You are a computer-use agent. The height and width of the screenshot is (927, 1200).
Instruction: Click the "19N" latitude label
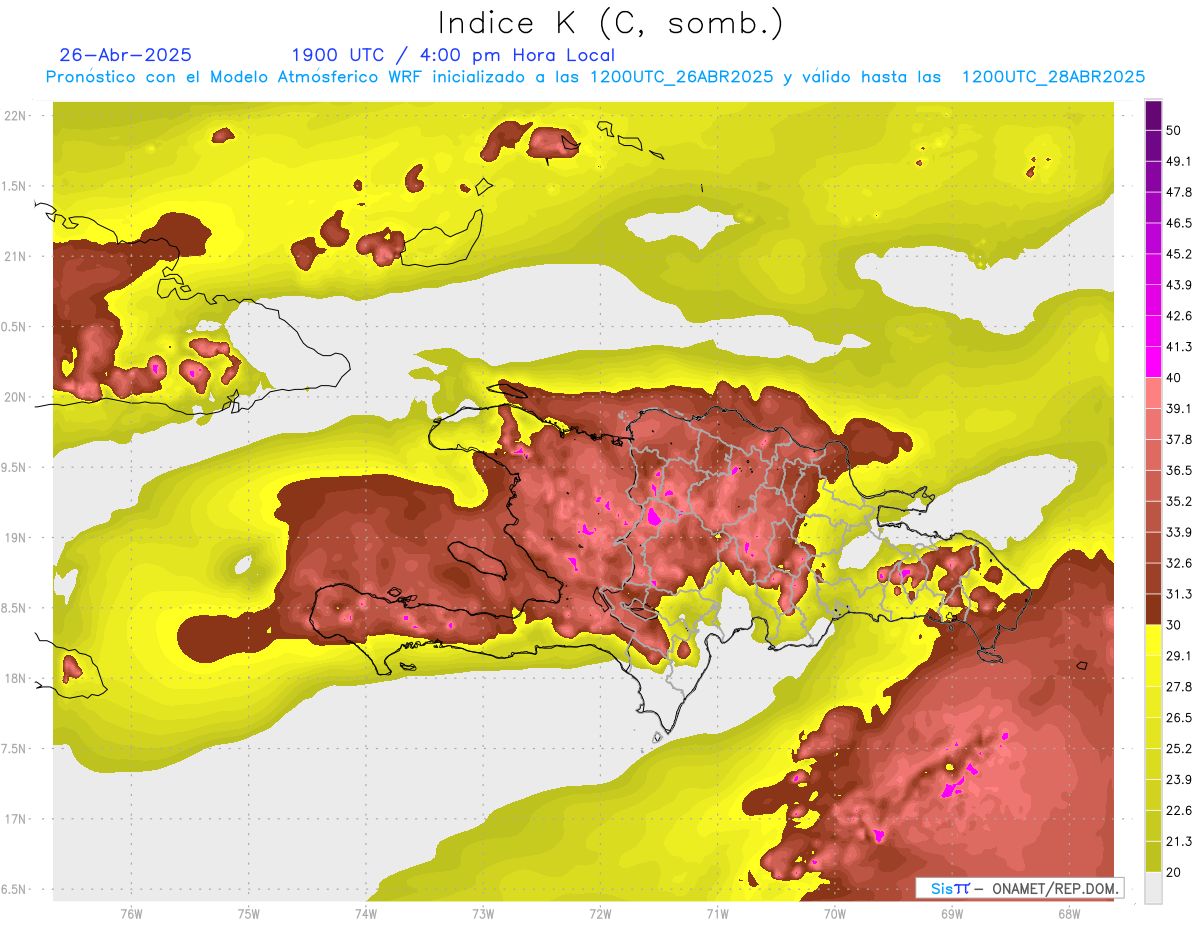tap(16, 537)
